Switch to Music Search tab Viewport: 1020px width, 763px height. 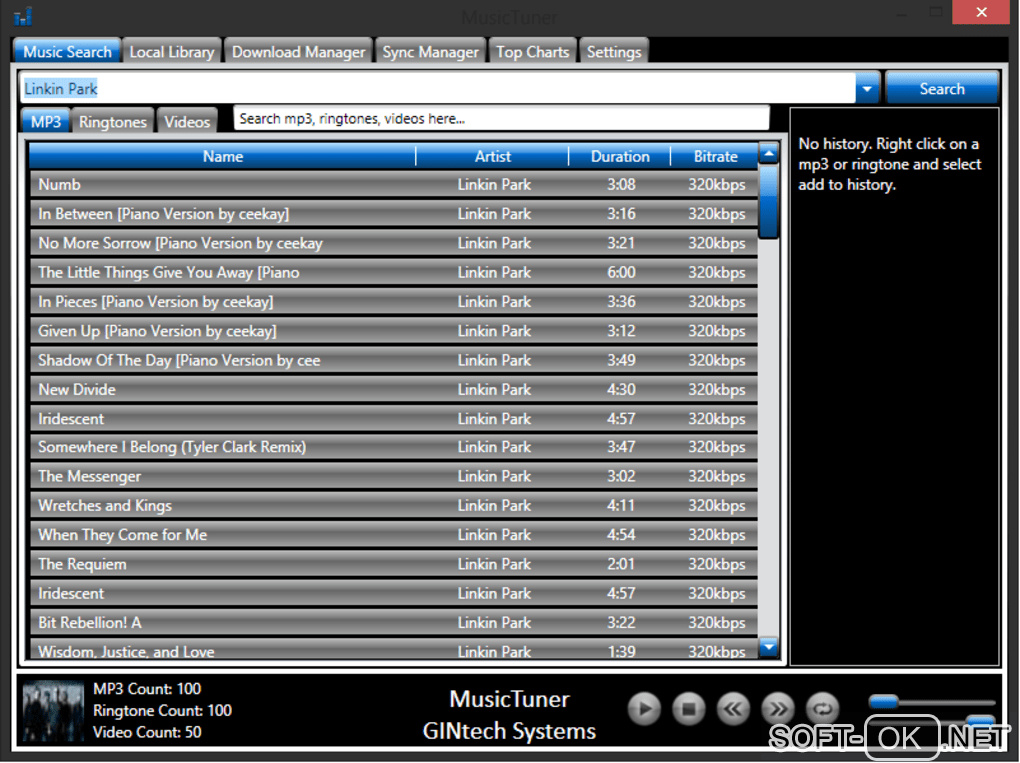(67, 52)
